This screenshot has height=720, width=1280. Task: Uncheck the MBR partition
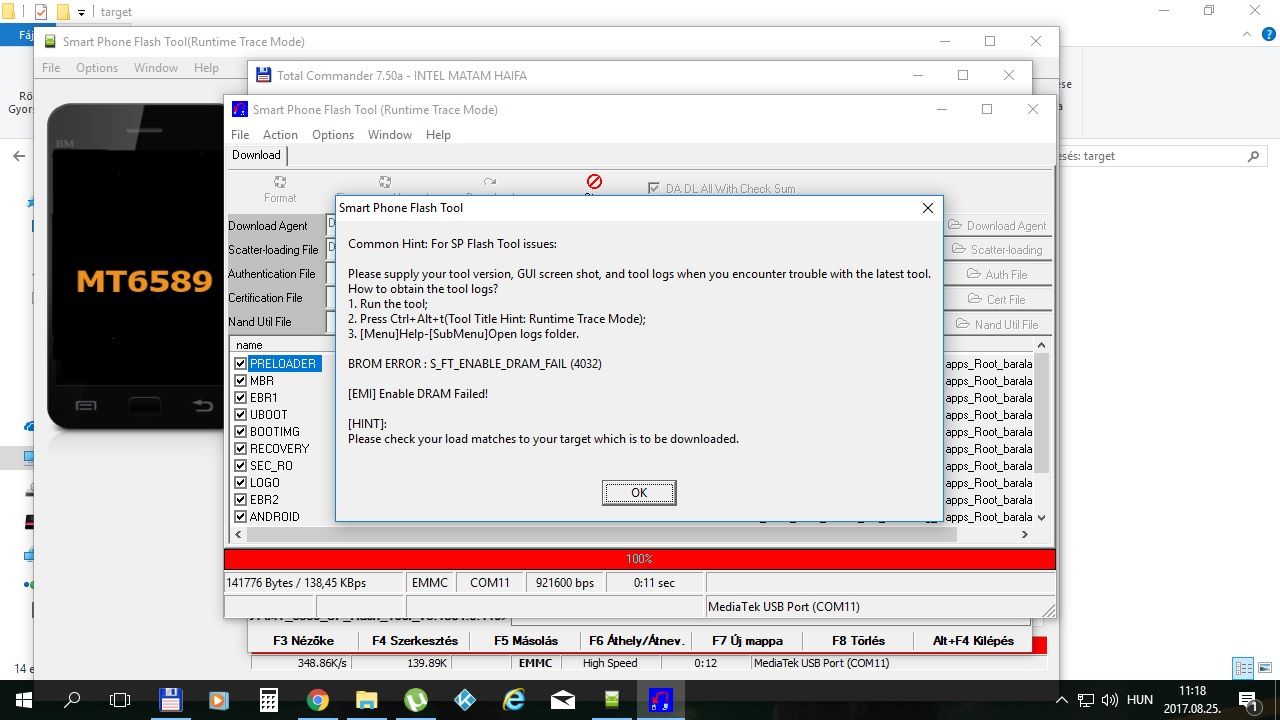[240, 381]
